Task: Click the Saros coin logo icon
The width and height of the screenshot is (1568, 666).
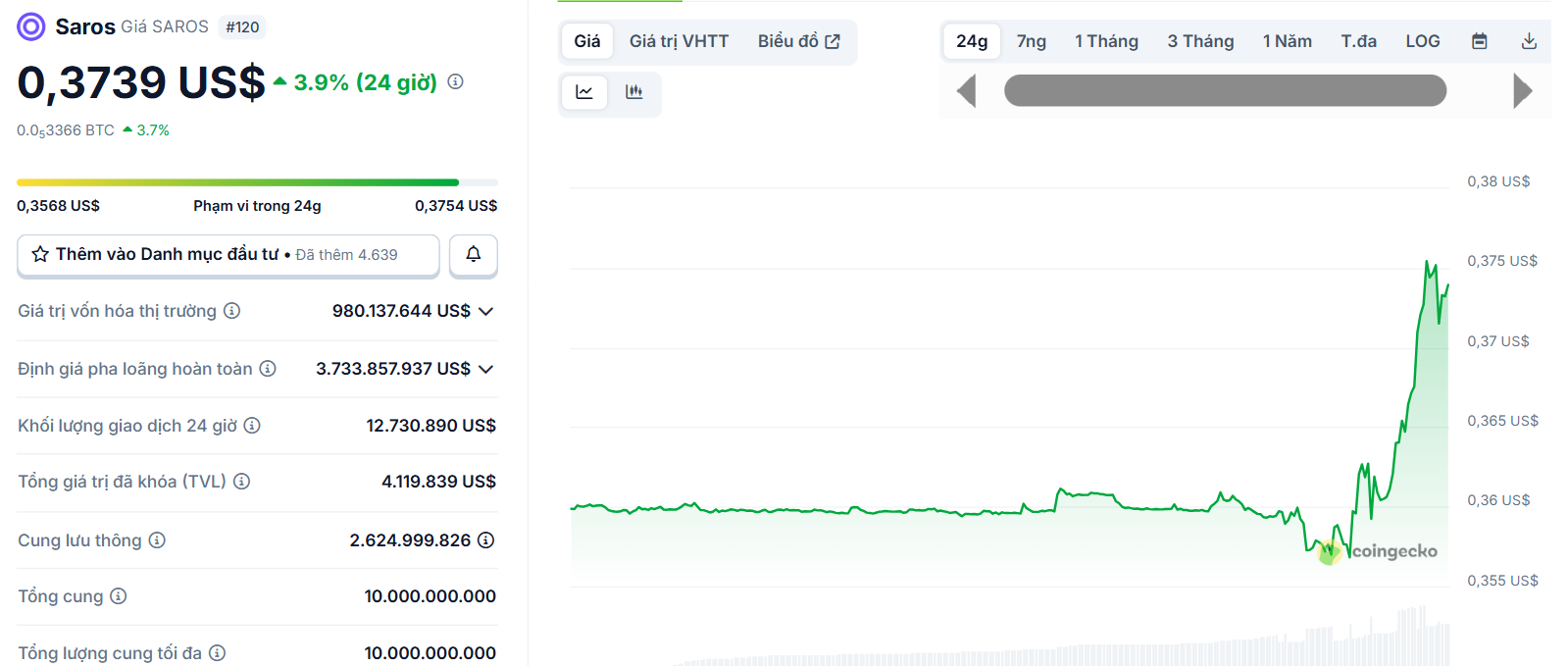Action: [x=31, y=26]
